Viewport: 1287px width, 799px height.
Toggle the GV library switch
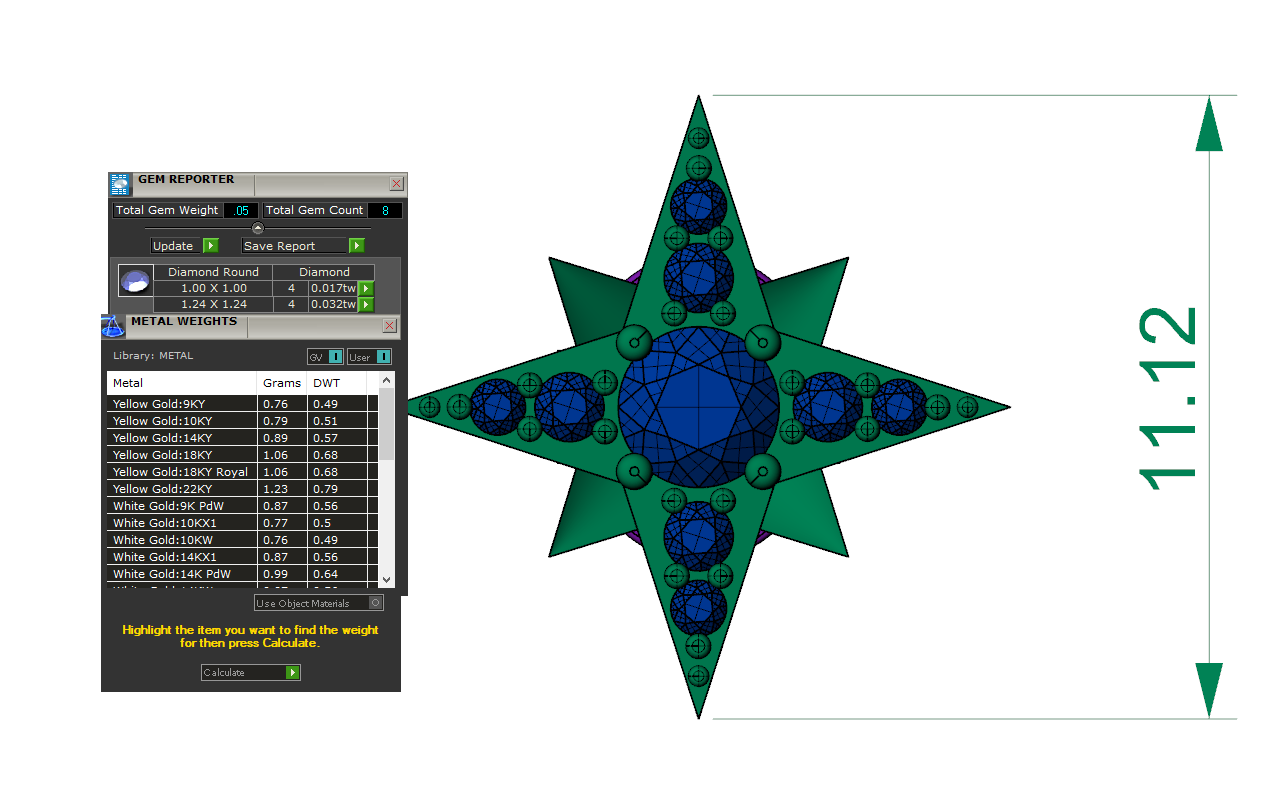click(x=335, y=357)
